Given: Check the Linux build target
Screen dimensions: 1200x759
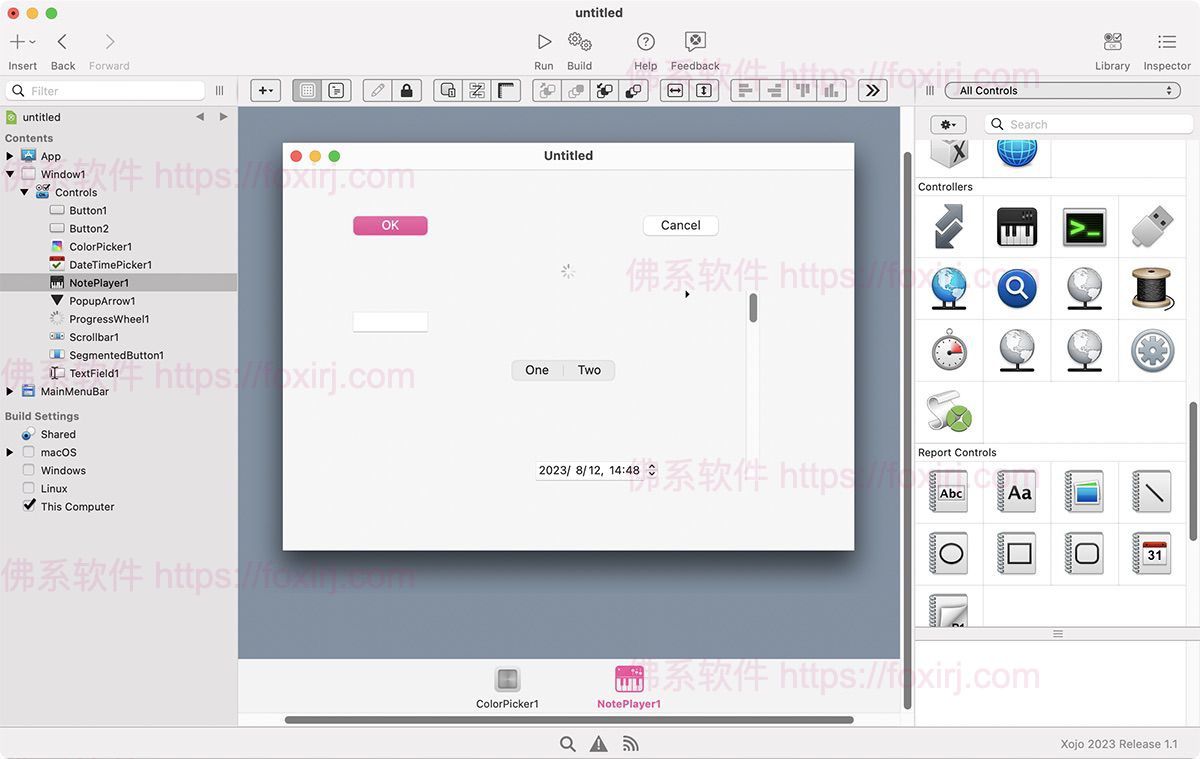Looking at the screenshot, I should tap(28, 488).
